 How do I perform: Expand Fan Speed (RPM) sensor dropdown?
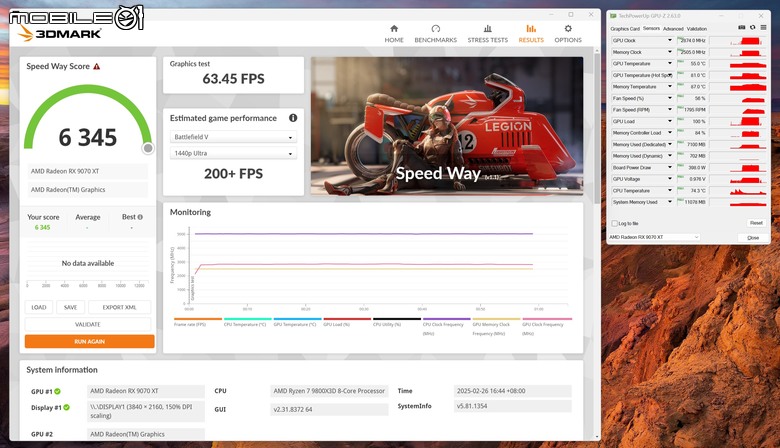[x=670, y=109]
